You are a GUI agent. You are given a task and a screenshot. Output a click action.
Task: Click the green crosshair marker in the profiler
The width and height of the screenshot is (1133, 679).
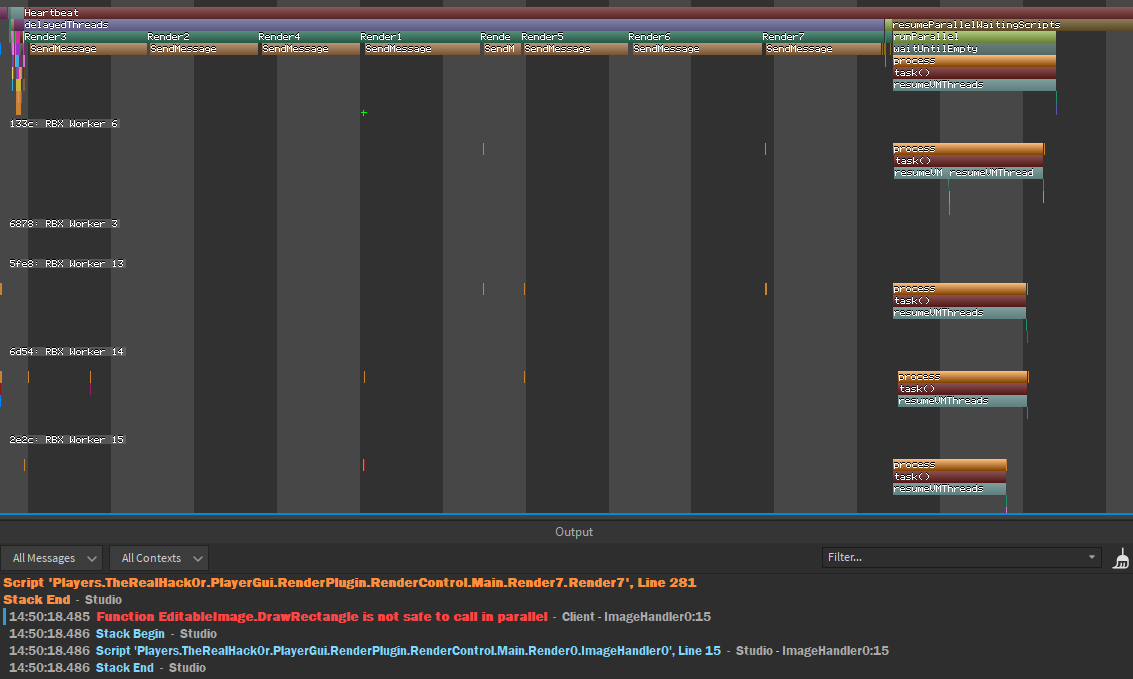click(363, 113)
